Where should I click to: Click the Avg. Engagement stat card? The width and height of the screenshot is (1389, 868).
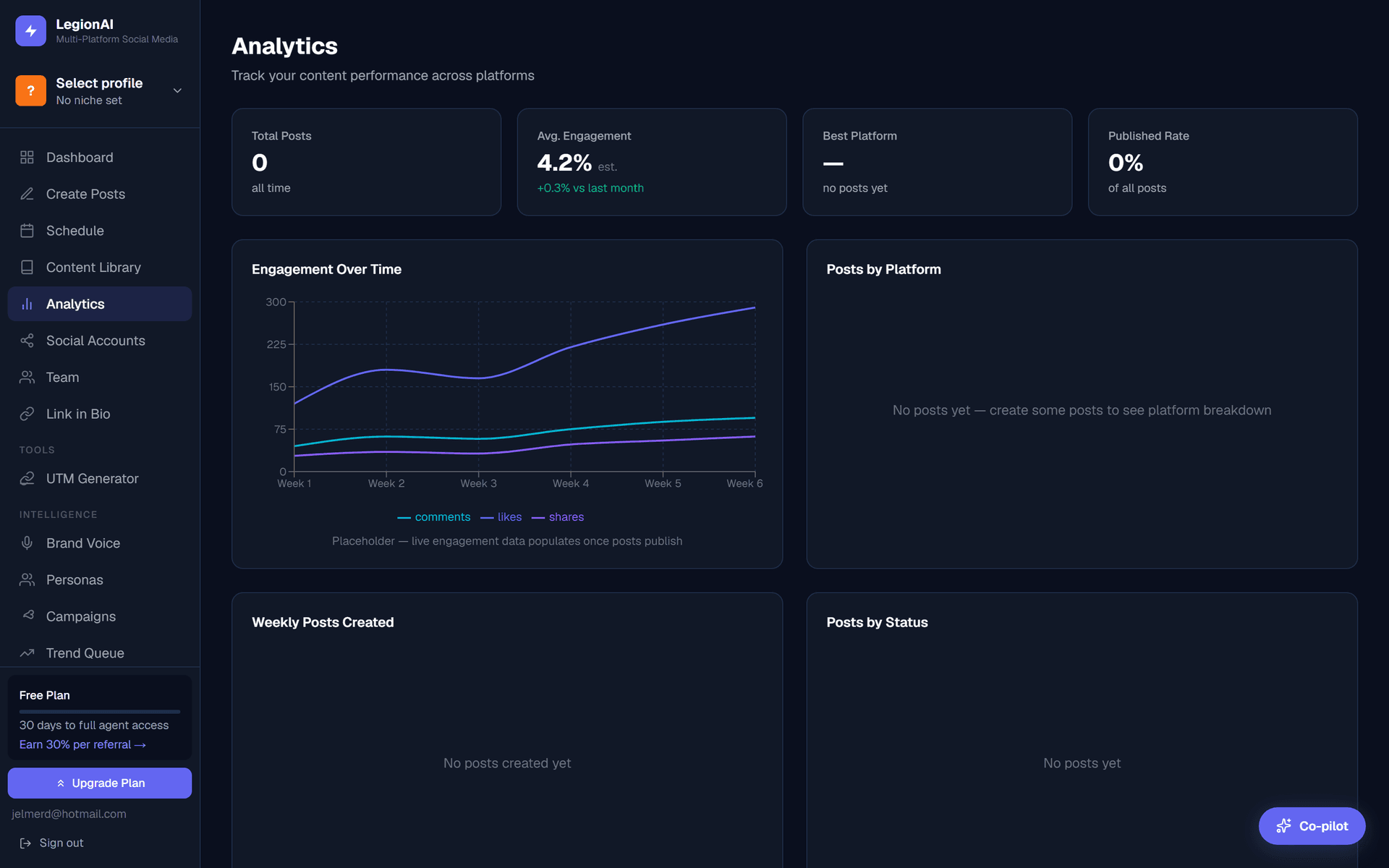pos(652,162)
